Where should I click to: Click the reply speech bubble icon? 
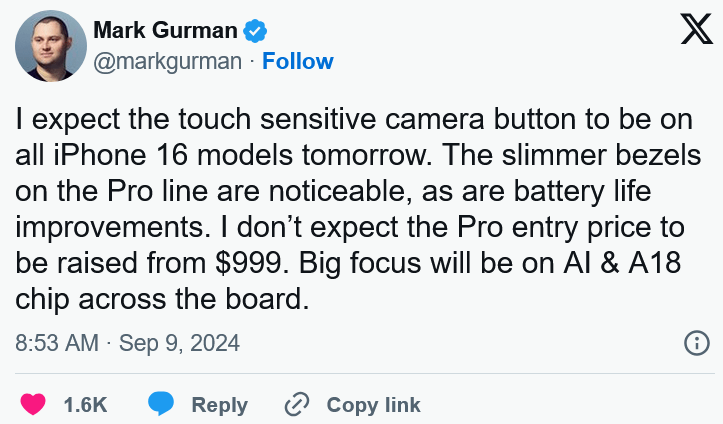(x=161, y=404)
